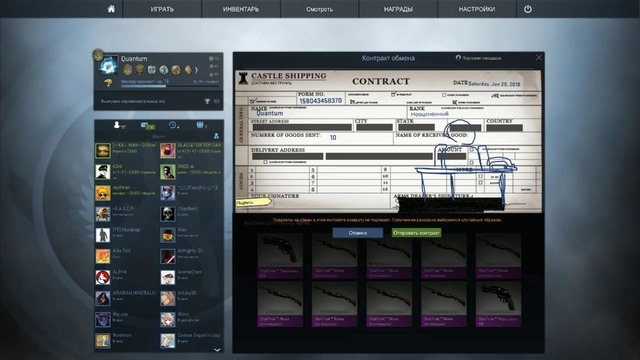The width and height of the screenshot is (640, 360).
Task: Click friend Blanc avatar
Action: tap(168, 320)
